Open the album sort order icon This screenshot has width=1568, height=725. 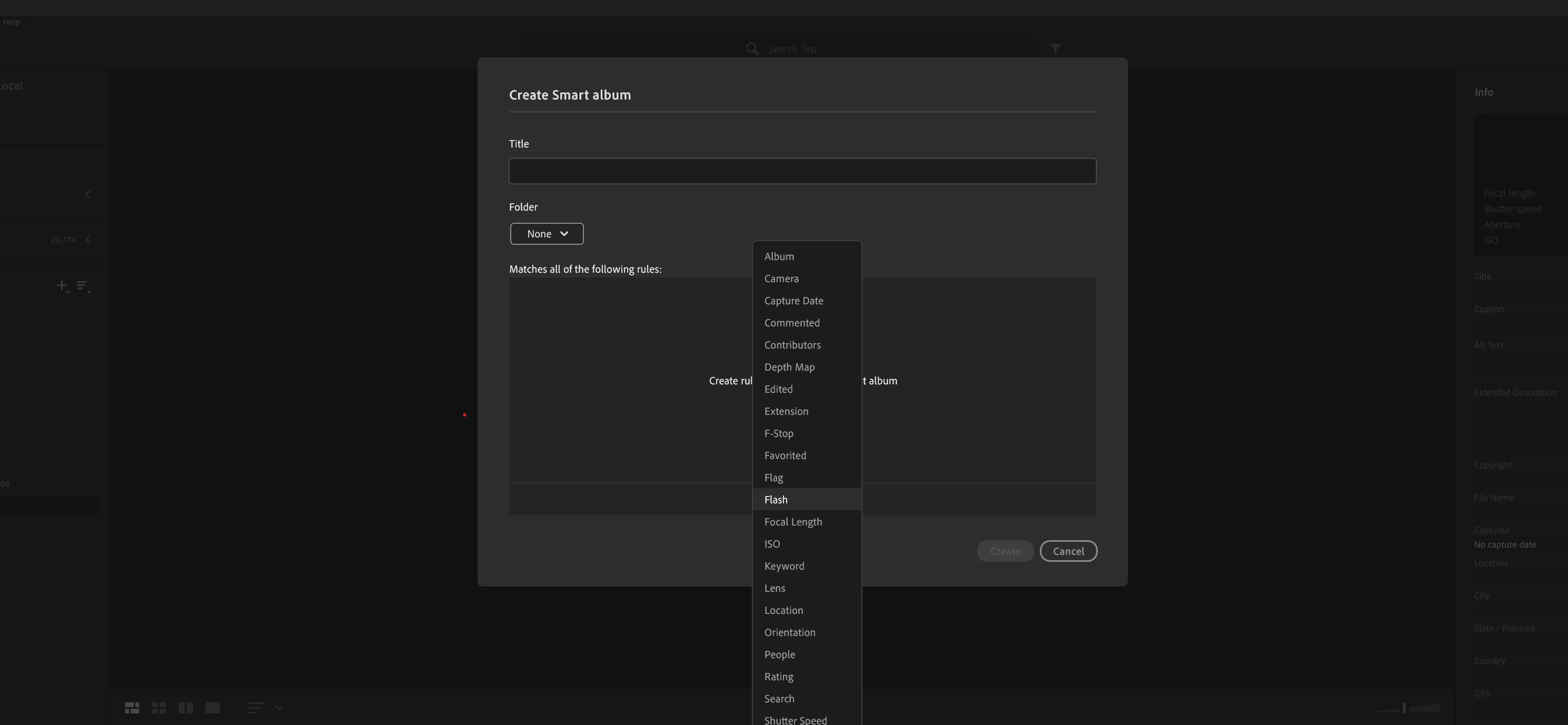click(x=83, y=285)
